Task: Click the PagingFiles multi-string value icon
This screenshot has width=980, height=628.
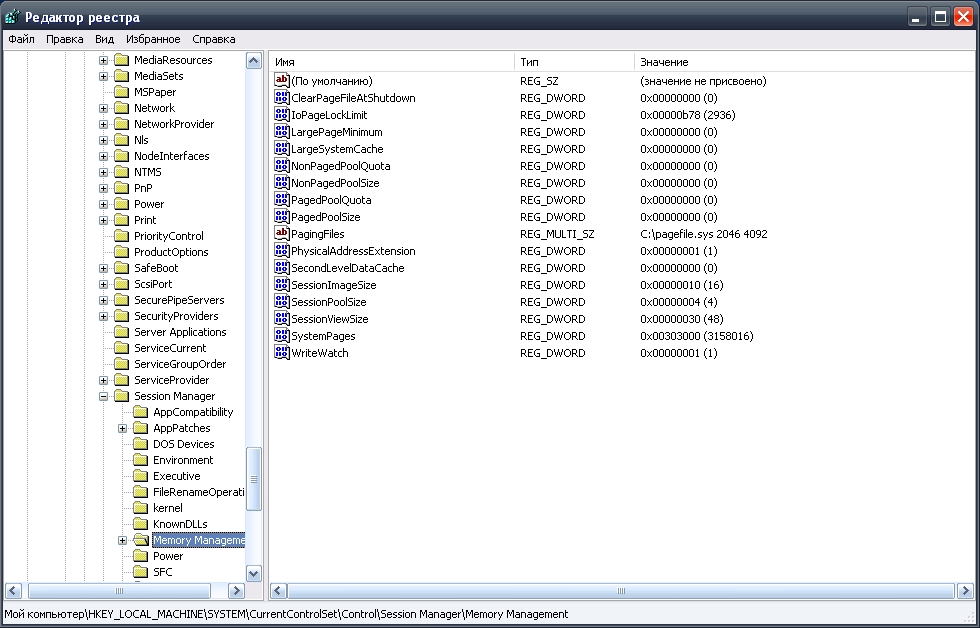Action: point(282,234)
